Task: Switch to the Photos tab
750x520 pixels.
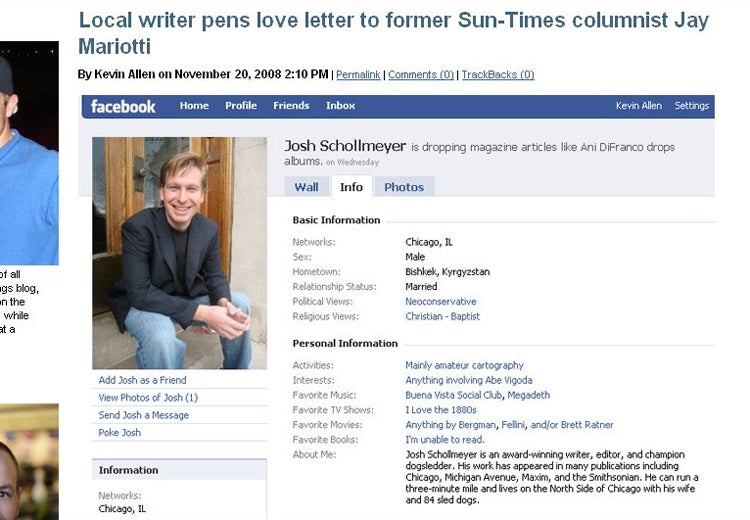Action: point(404,187)
